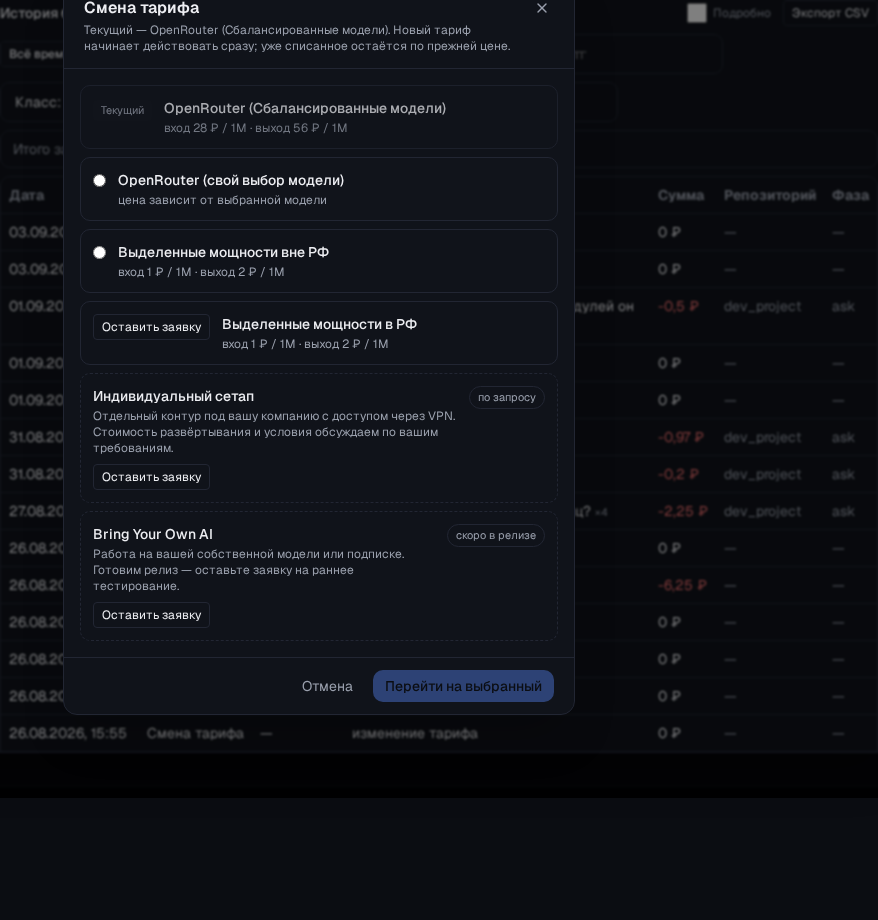Toggle the Подробно checkbox in background page
Image resolution: width=878 pixels, height=920 pixels.
(697, 13)
